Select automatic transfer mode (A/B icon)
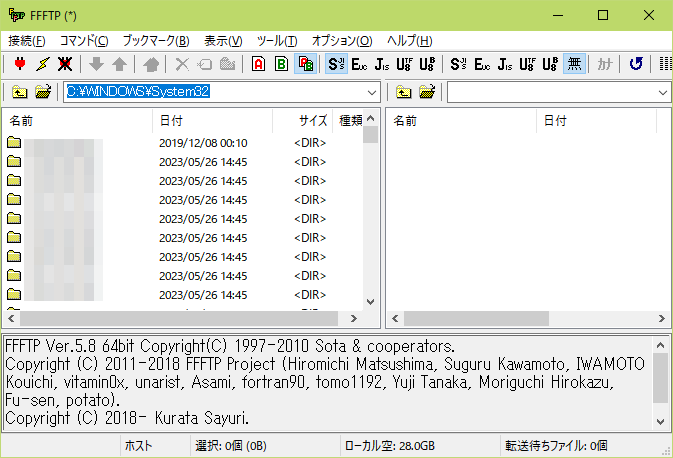 305,64
